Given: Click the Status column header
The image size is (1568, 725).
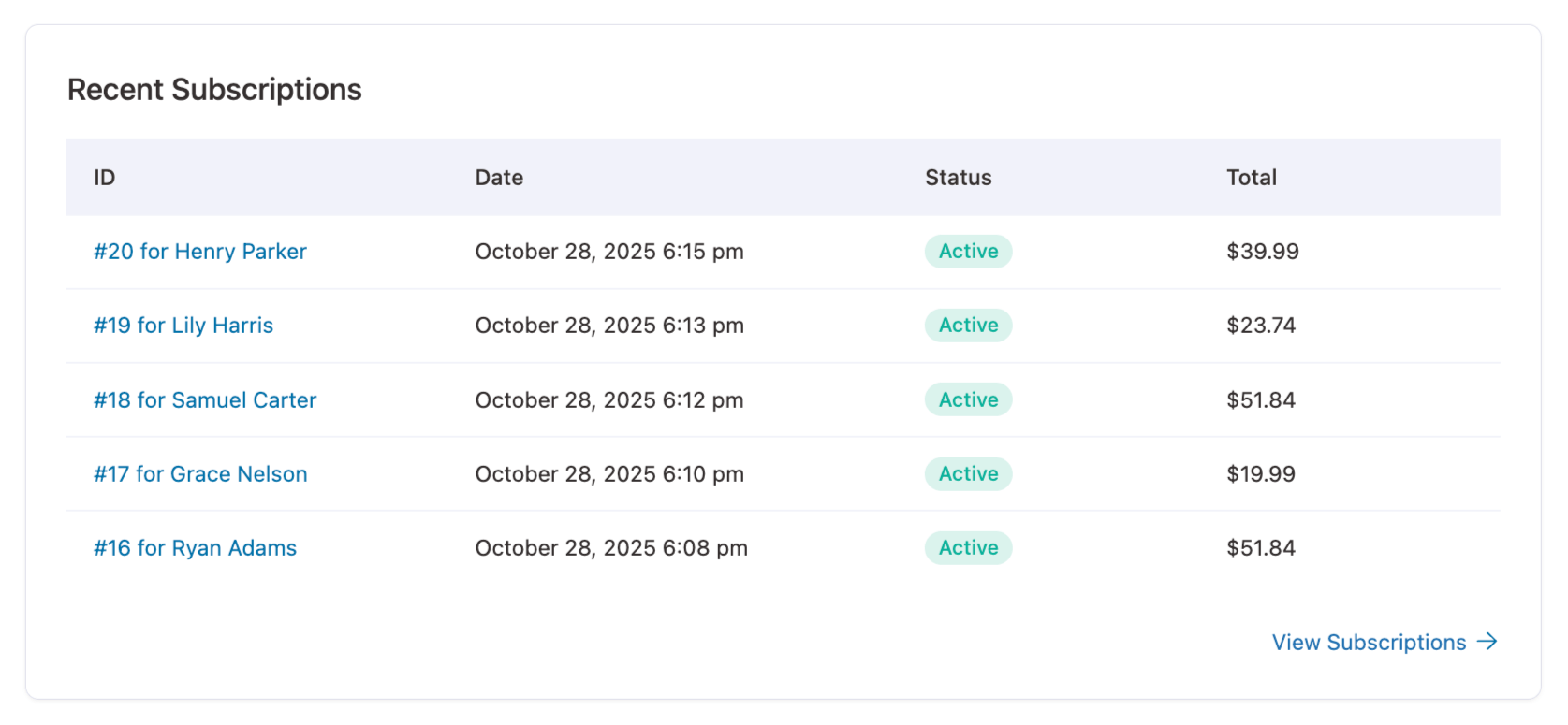Looking at the screenshot, I should tap(958, 177).
